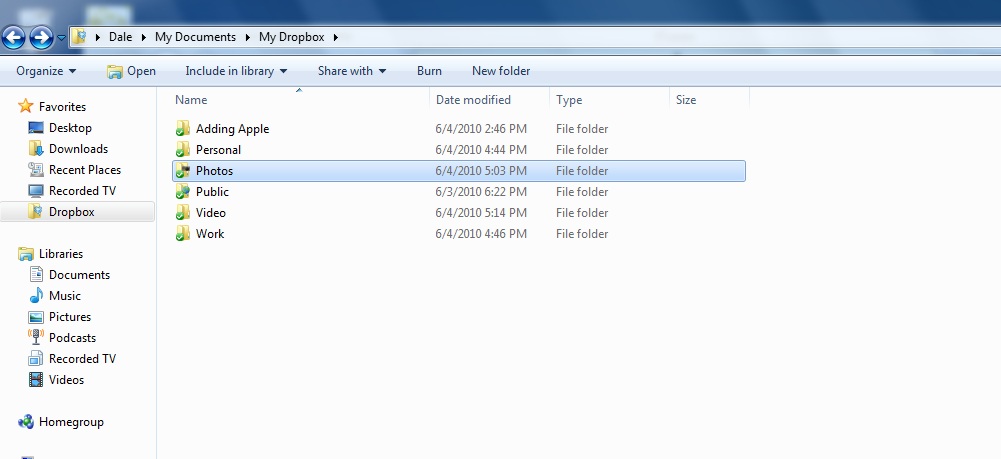Select the Work folder icon
1001x459 pixels.
183,234
